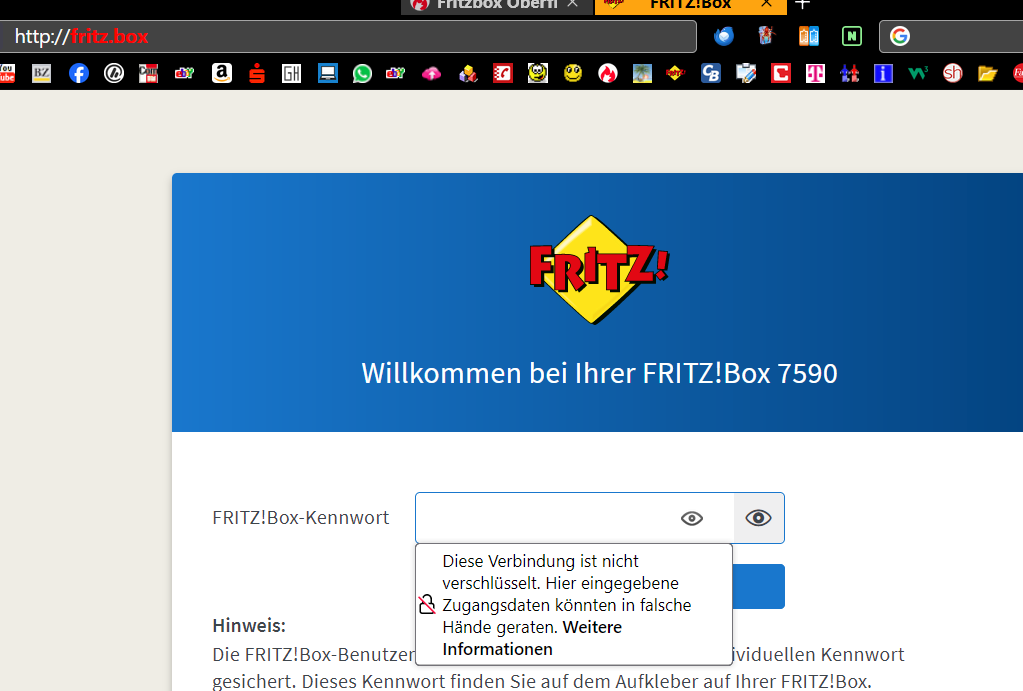
Task: Open the two figures bookmark
Action: click(x=849, y=73)
